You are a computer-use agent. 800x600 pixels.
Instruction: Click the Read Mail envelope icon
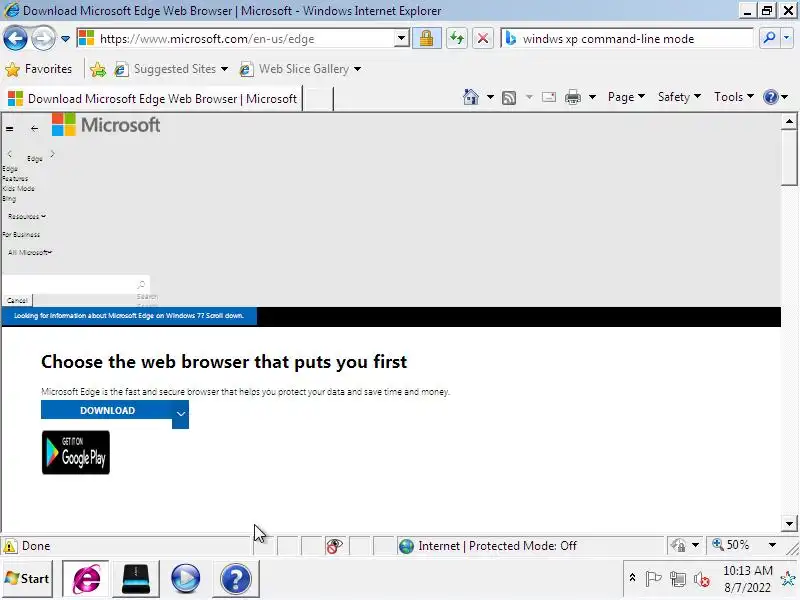(x=549, y=97)
